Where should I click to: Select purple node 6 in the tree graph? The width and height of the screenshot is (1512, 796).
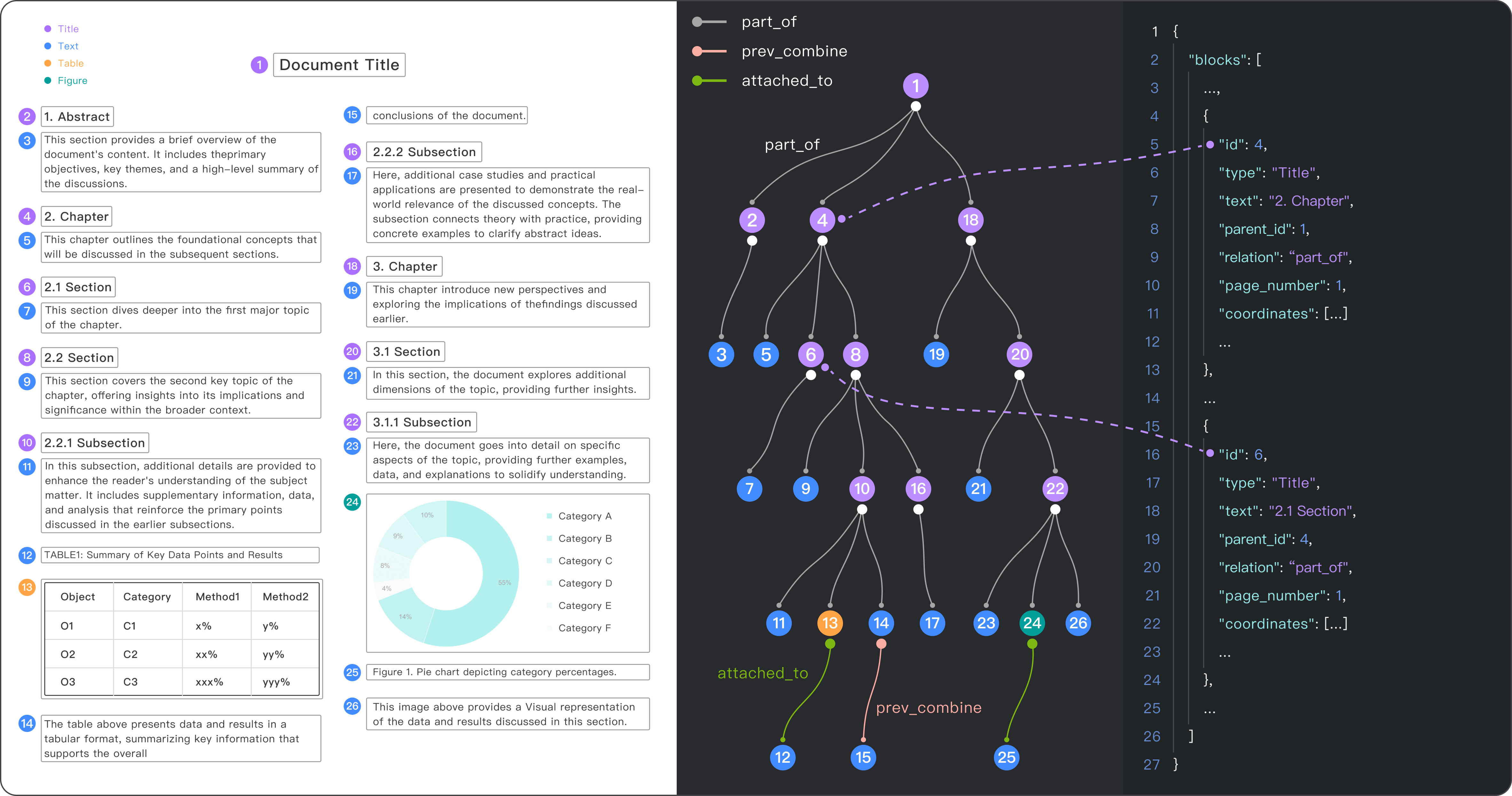tap(811, 354)
